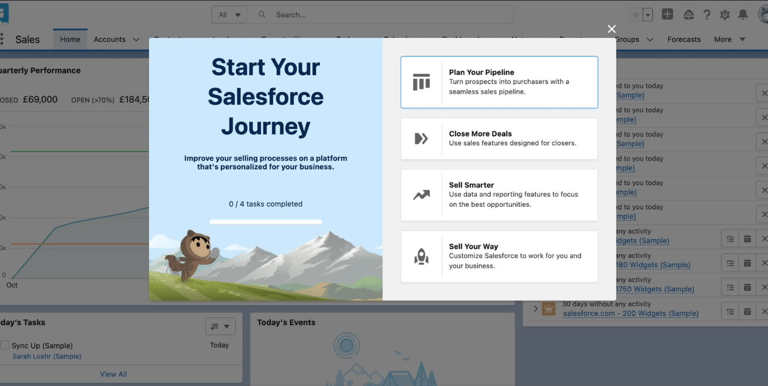Choose the Close More Deals arrow icon
Viewport: 768px width, 386px height.
click(421, 139)
